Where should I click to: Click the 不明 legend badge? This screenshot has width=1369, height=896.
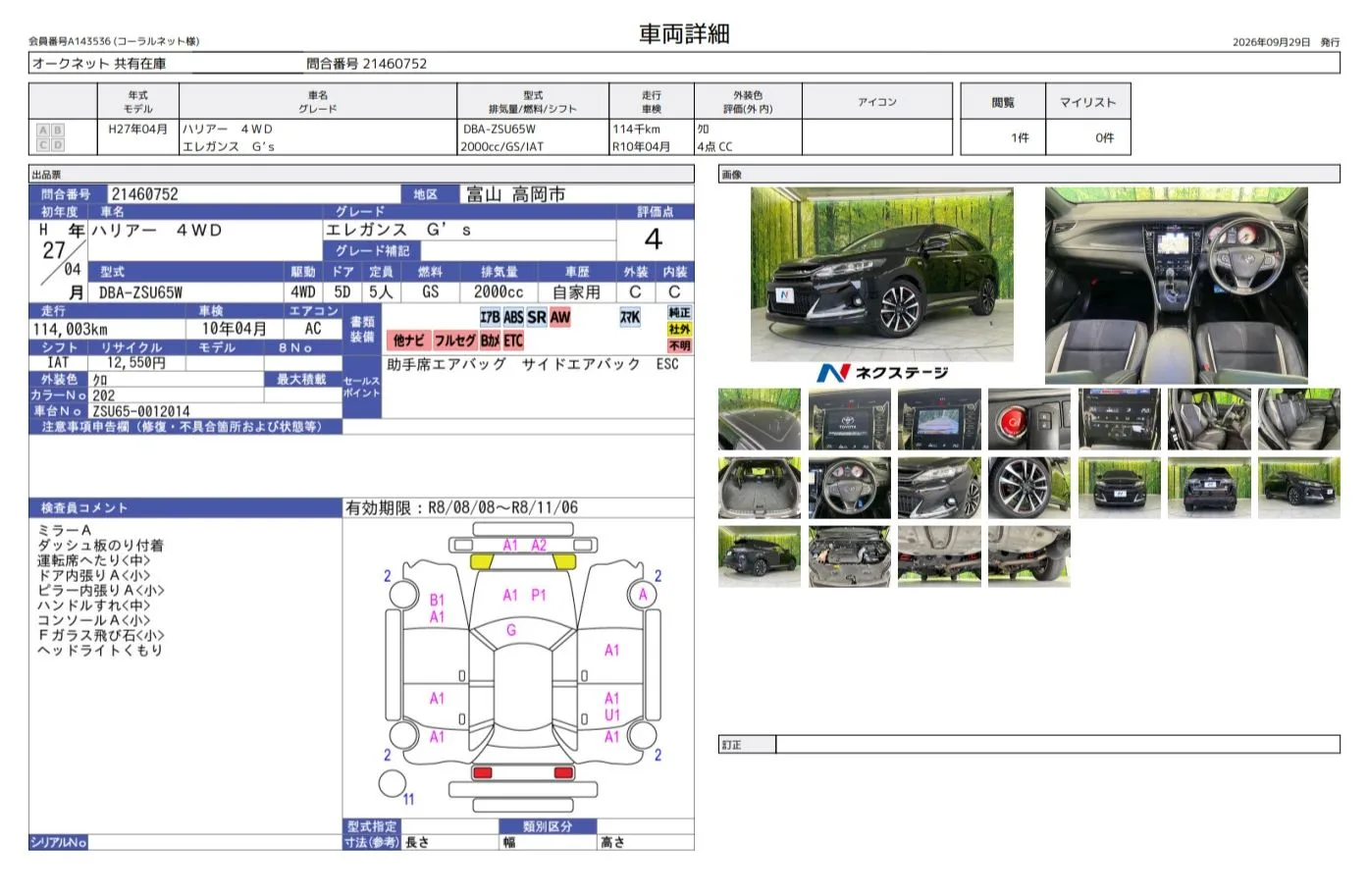point(679,345)
